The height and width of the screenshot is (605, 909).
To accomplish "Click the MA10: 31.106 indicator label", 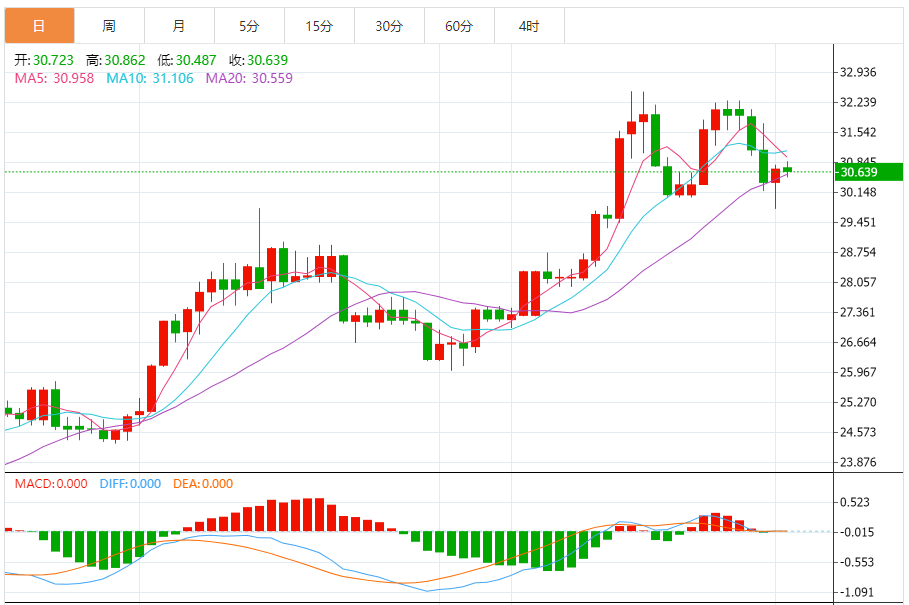I will click(x=150, y=78).
